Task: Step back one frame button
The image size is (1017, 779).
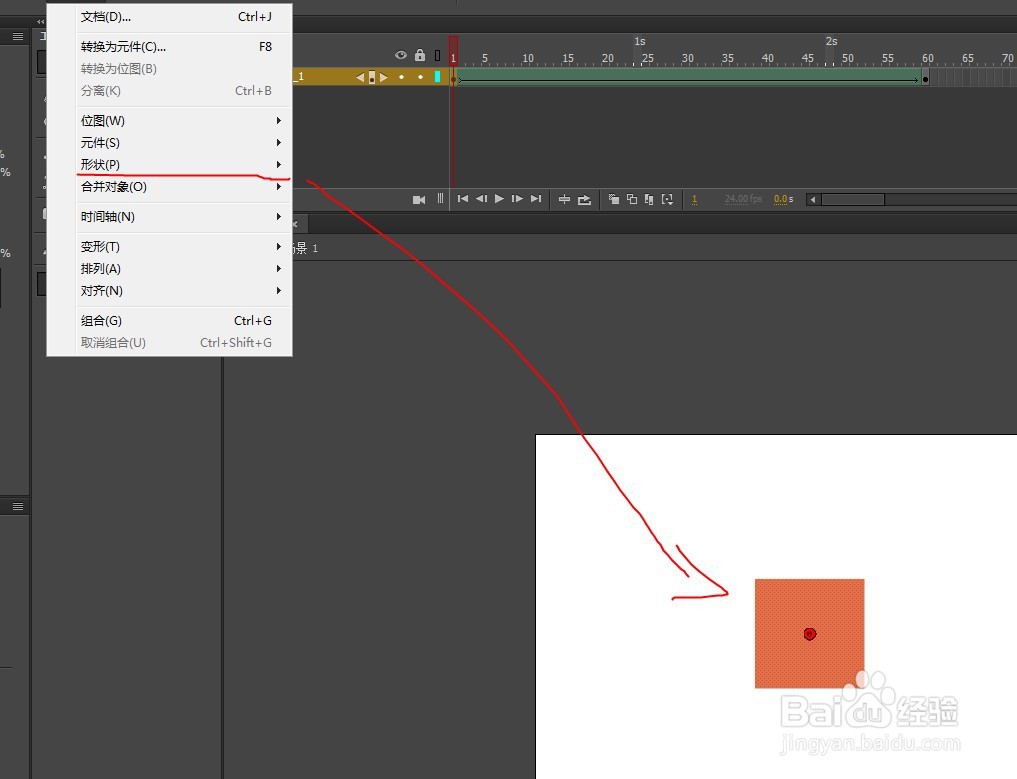Action: click(x=481, y=199)
